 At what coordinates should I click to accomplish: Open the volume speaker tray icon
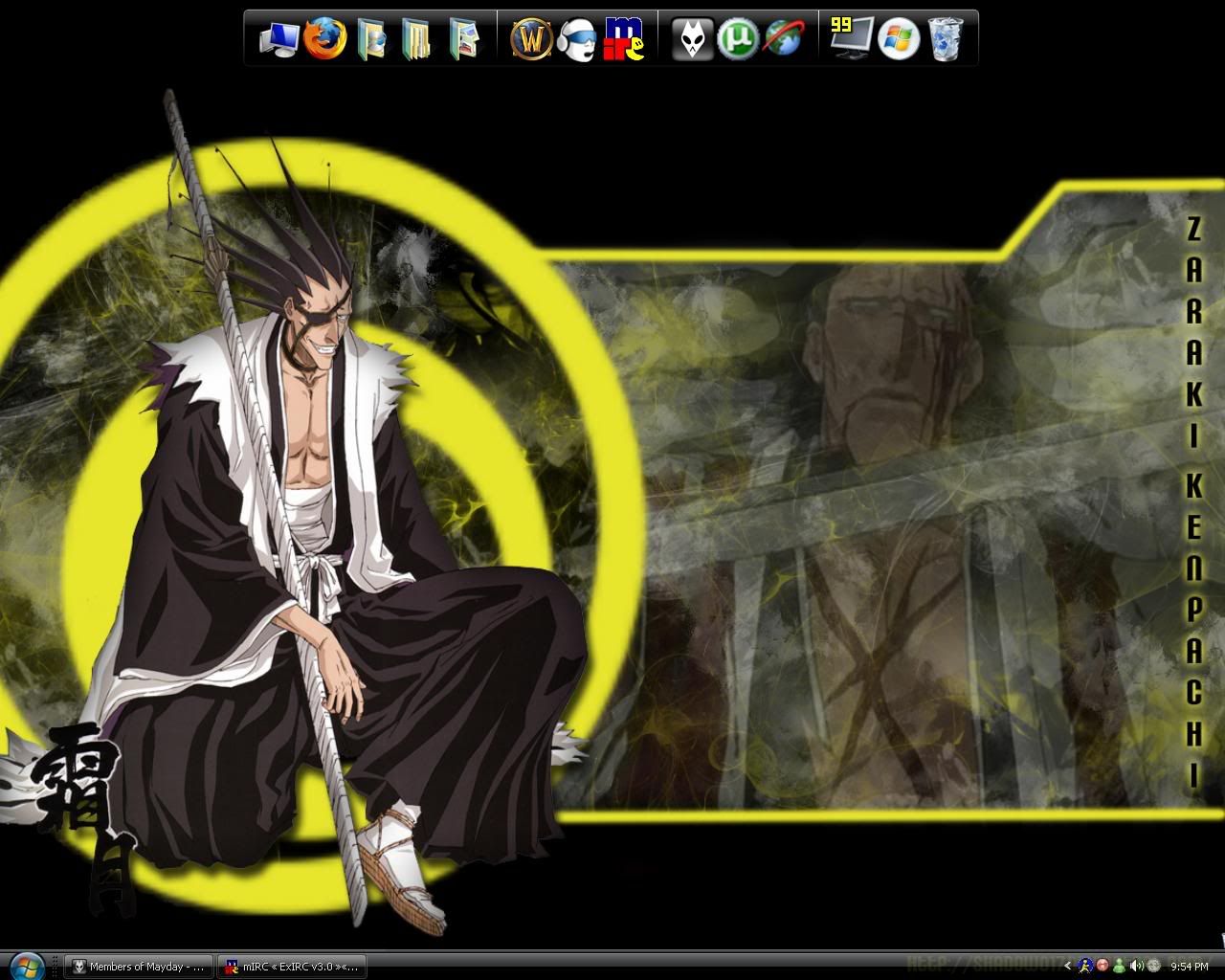1136,967
